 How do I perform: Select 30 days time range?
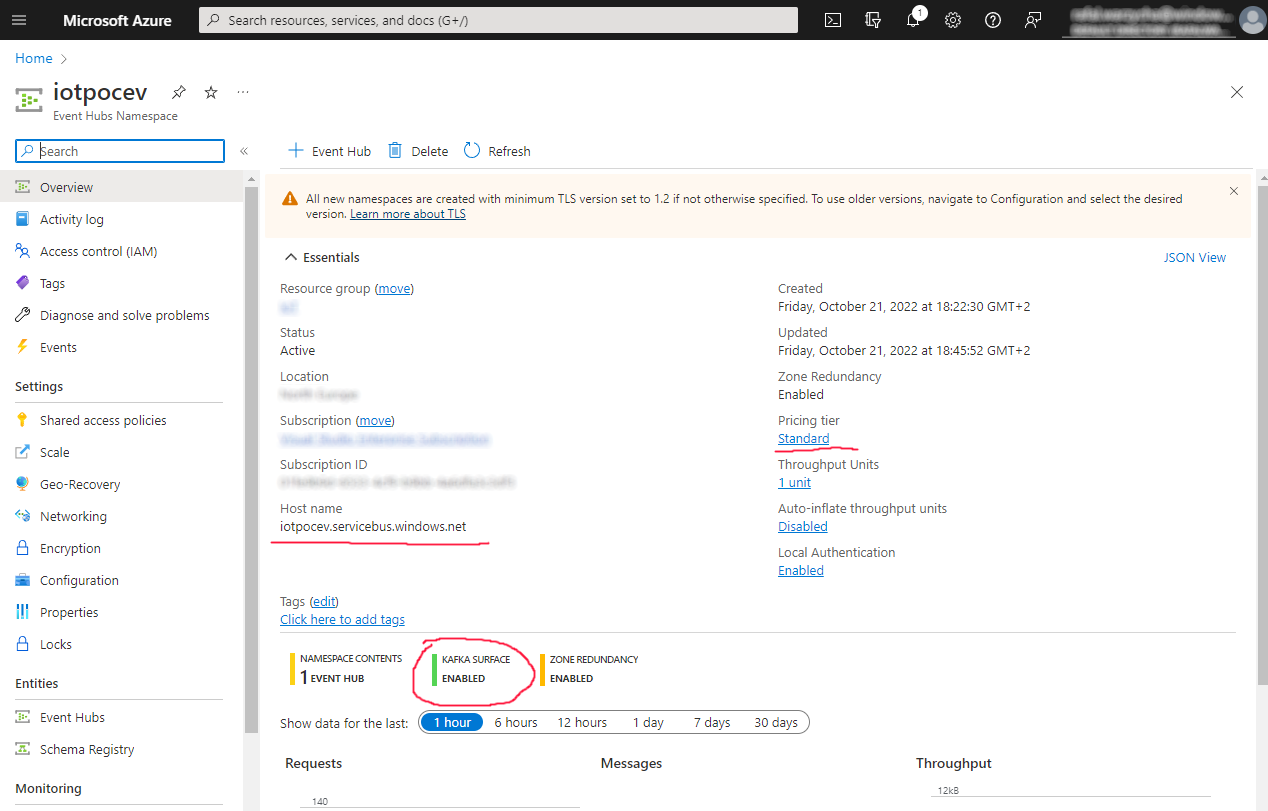(776, 722)
